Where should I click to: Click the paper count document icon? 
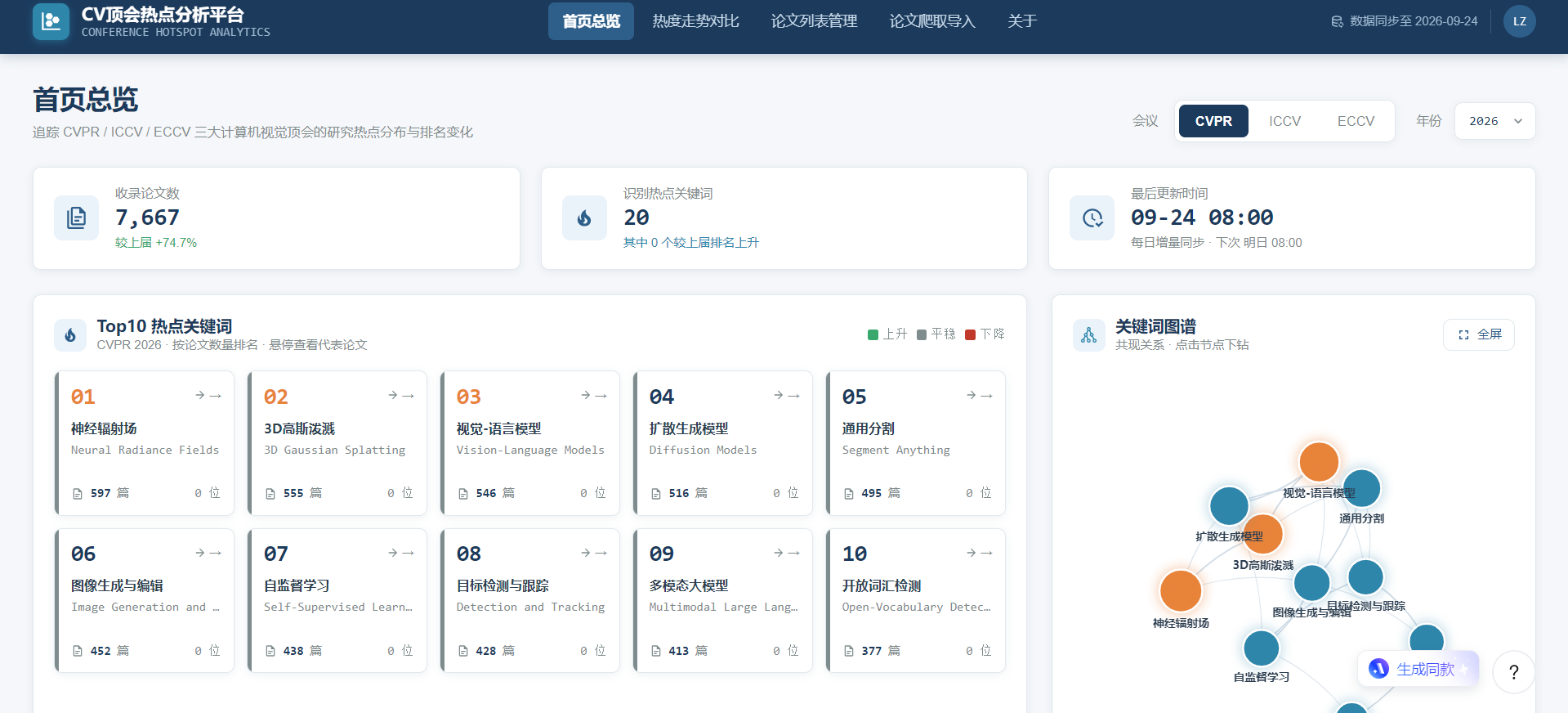coord(76,217)
